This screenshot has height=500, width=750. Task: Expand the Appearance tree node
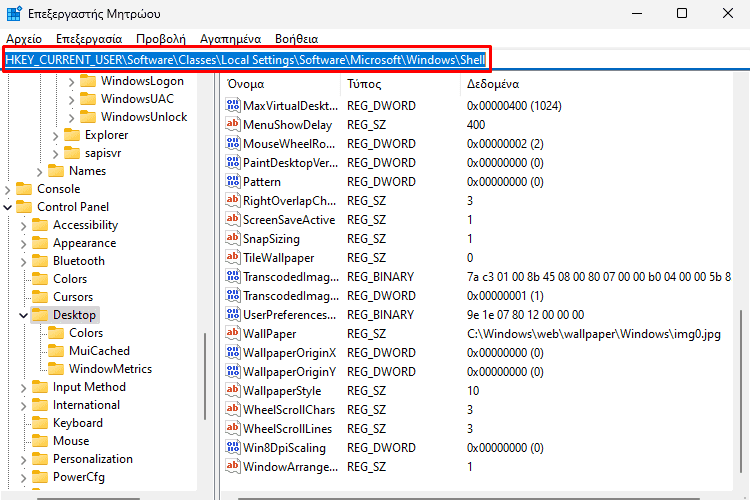pos(23,244)
